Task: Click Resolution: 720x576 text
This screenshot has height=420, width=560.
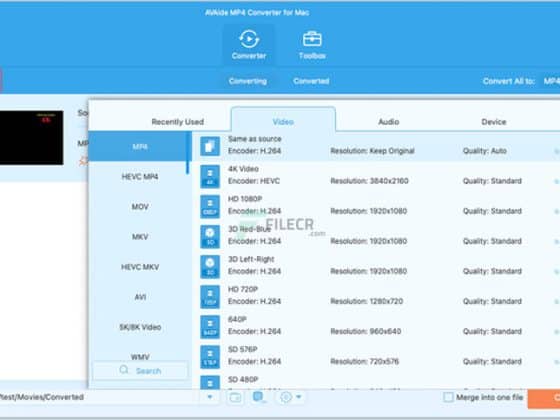Action: coord(365,361)
